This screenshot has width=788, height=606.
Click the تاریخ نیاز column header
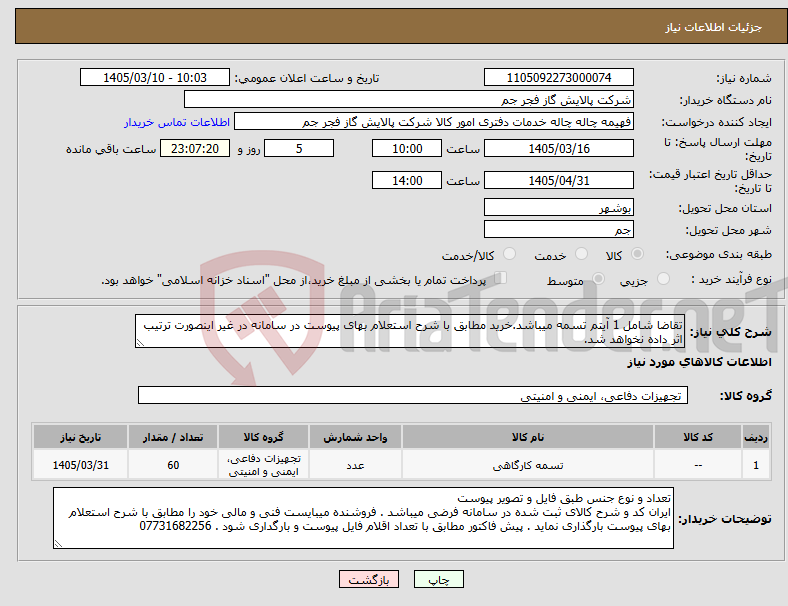[x=80, y=437]
